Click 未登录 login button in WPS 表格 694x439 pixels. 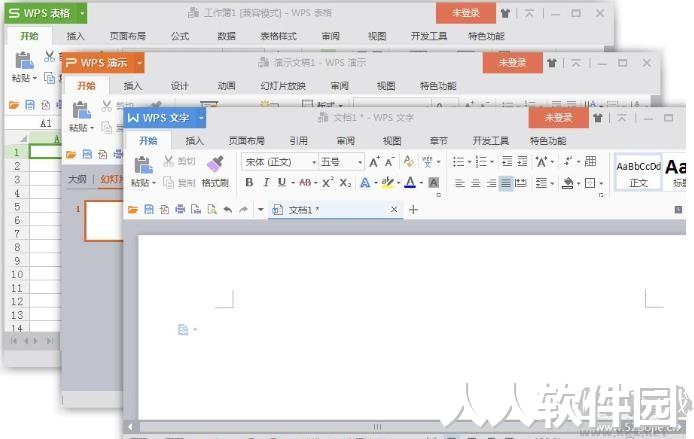pyautogui.click(x=466, y=13)
